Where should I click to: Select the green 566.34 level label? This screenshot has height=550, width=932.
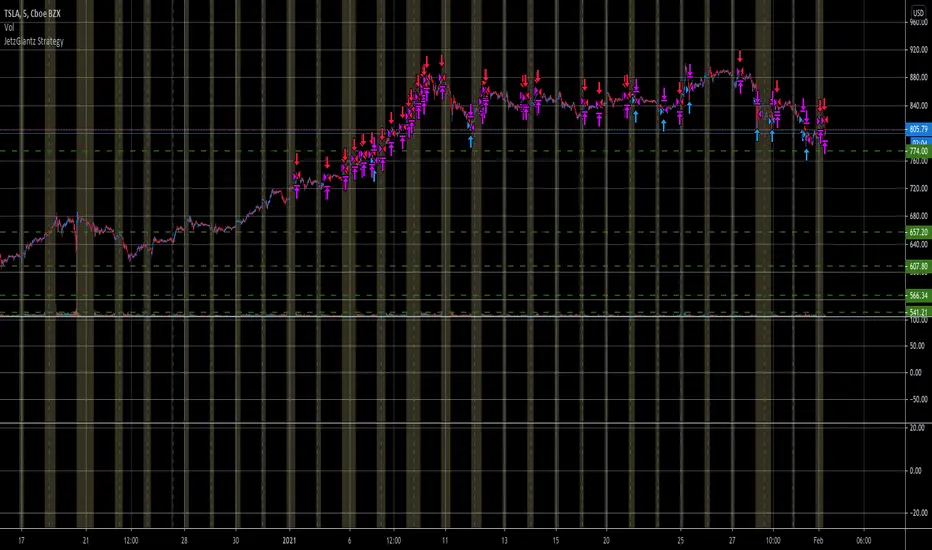pyautogui.click(x=918, y=296)
